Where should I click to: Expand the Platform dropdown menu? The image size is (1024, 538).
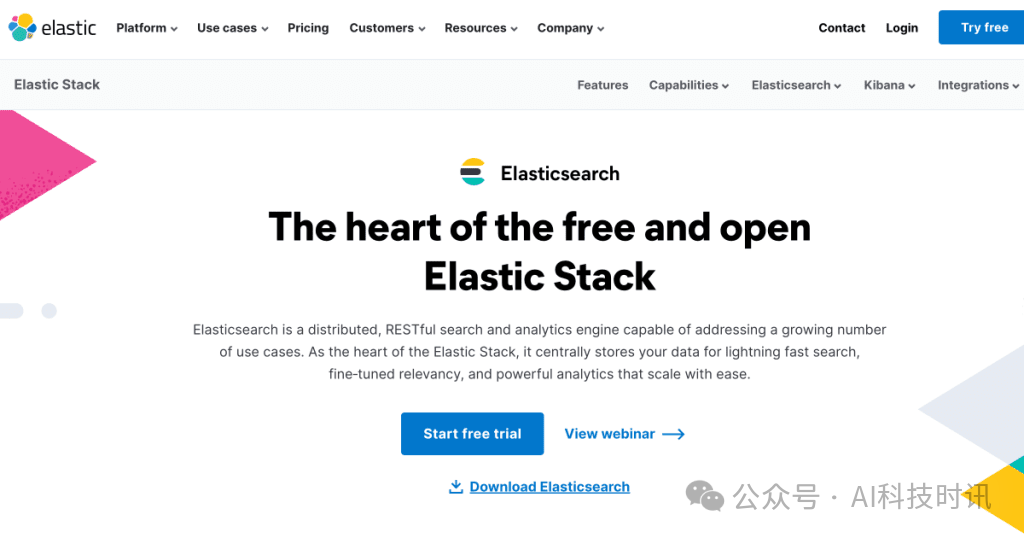point(146,28)
